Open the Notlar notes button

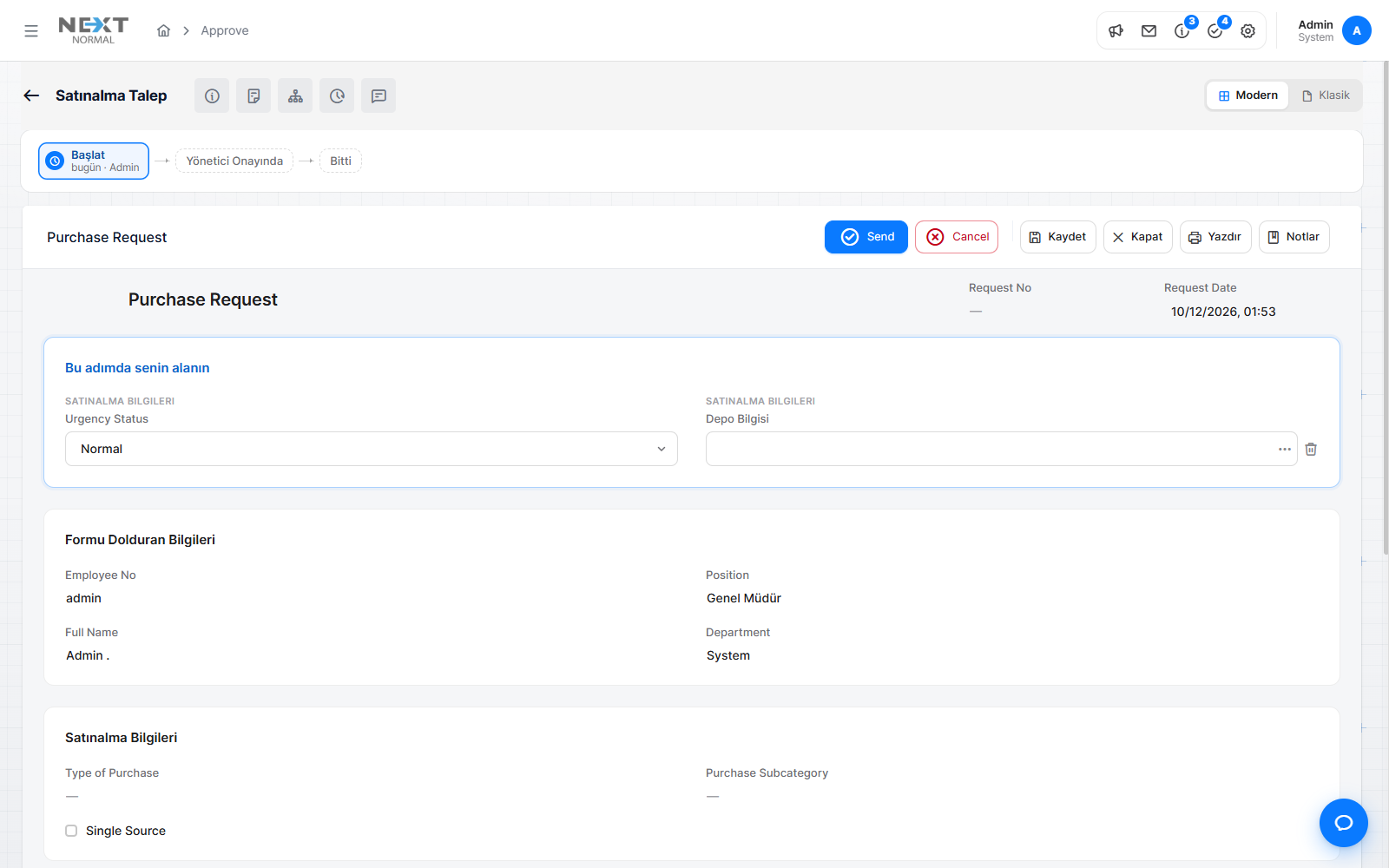(x=1294, y=237)
